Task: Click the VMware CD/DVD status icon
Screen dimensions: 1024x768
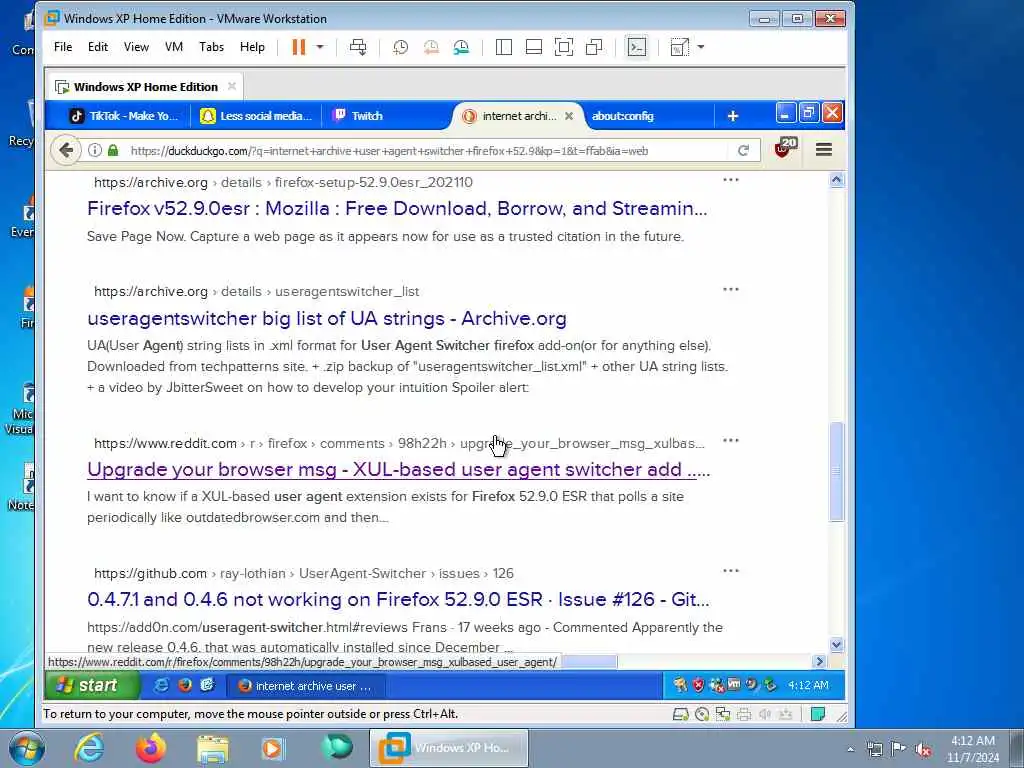Action: pos(702,714)
